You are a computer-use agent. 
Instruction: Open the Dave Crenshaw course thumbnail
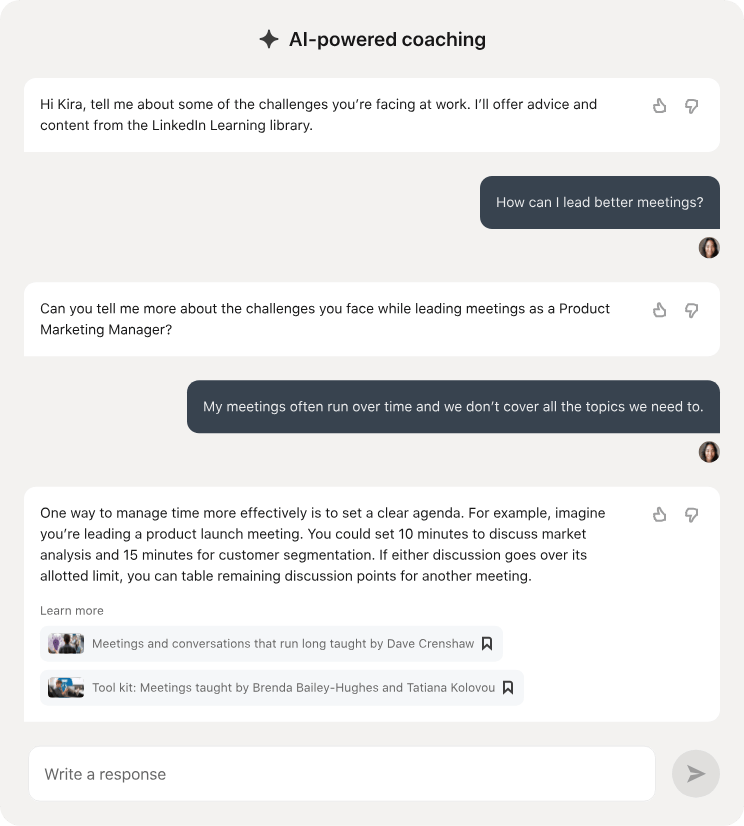click(66, 643)
